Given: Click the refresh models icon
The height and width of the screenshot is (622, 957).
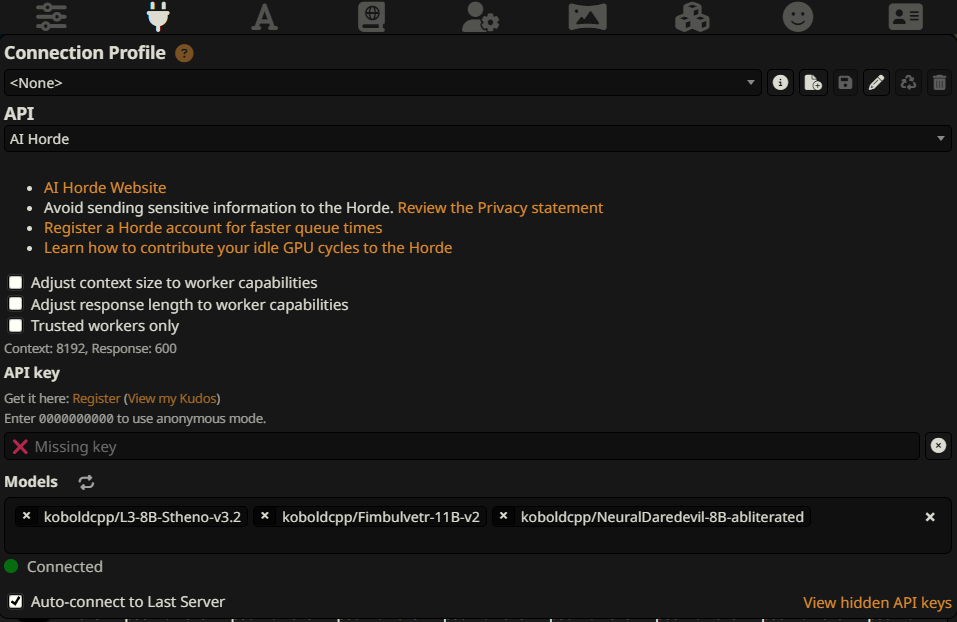Looking at the screenshot, I should pos(87,482).
